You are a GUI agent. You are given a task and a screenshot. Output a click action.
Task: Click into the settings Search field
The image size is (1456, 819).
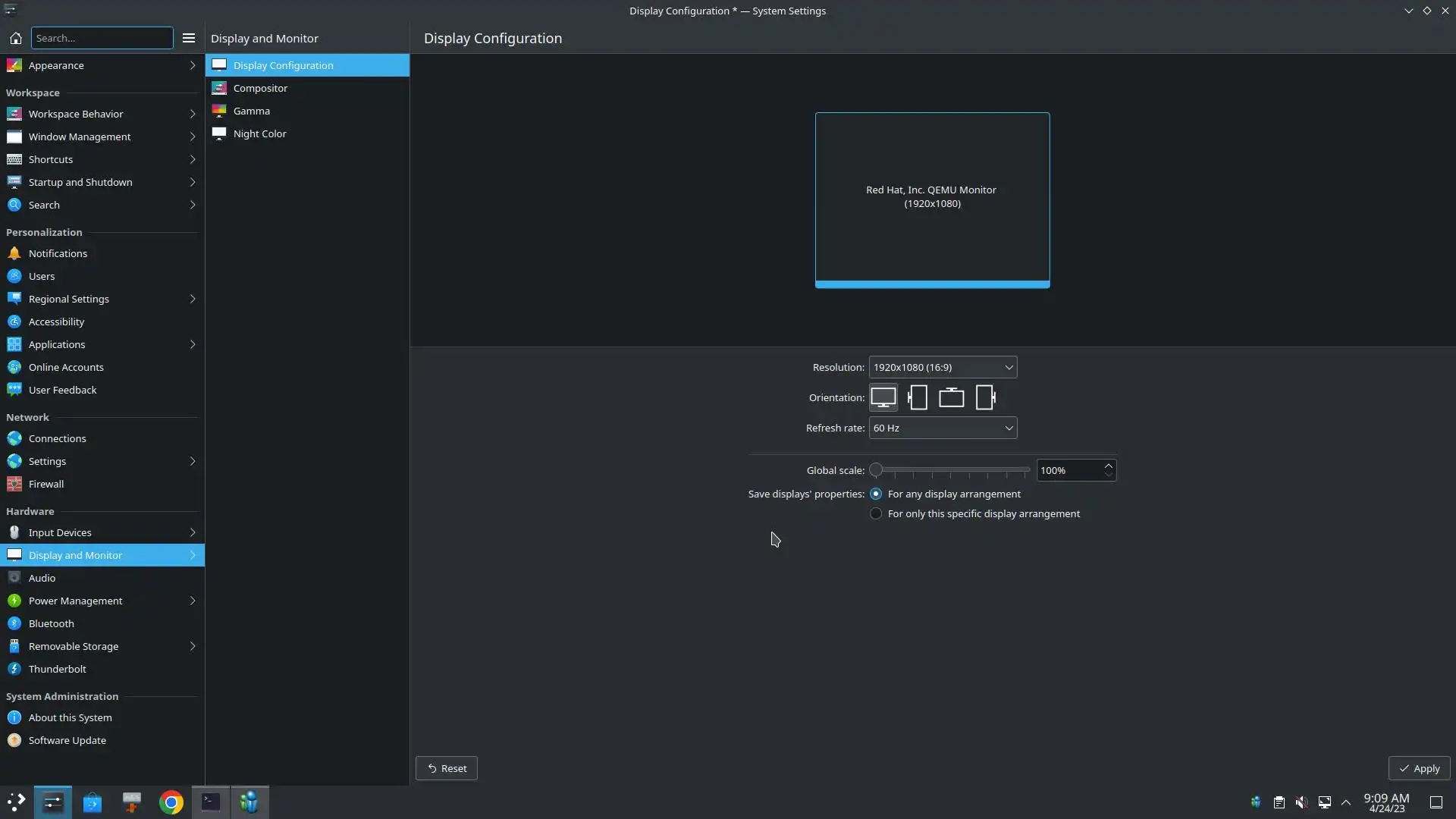click(x=102, y=38)
